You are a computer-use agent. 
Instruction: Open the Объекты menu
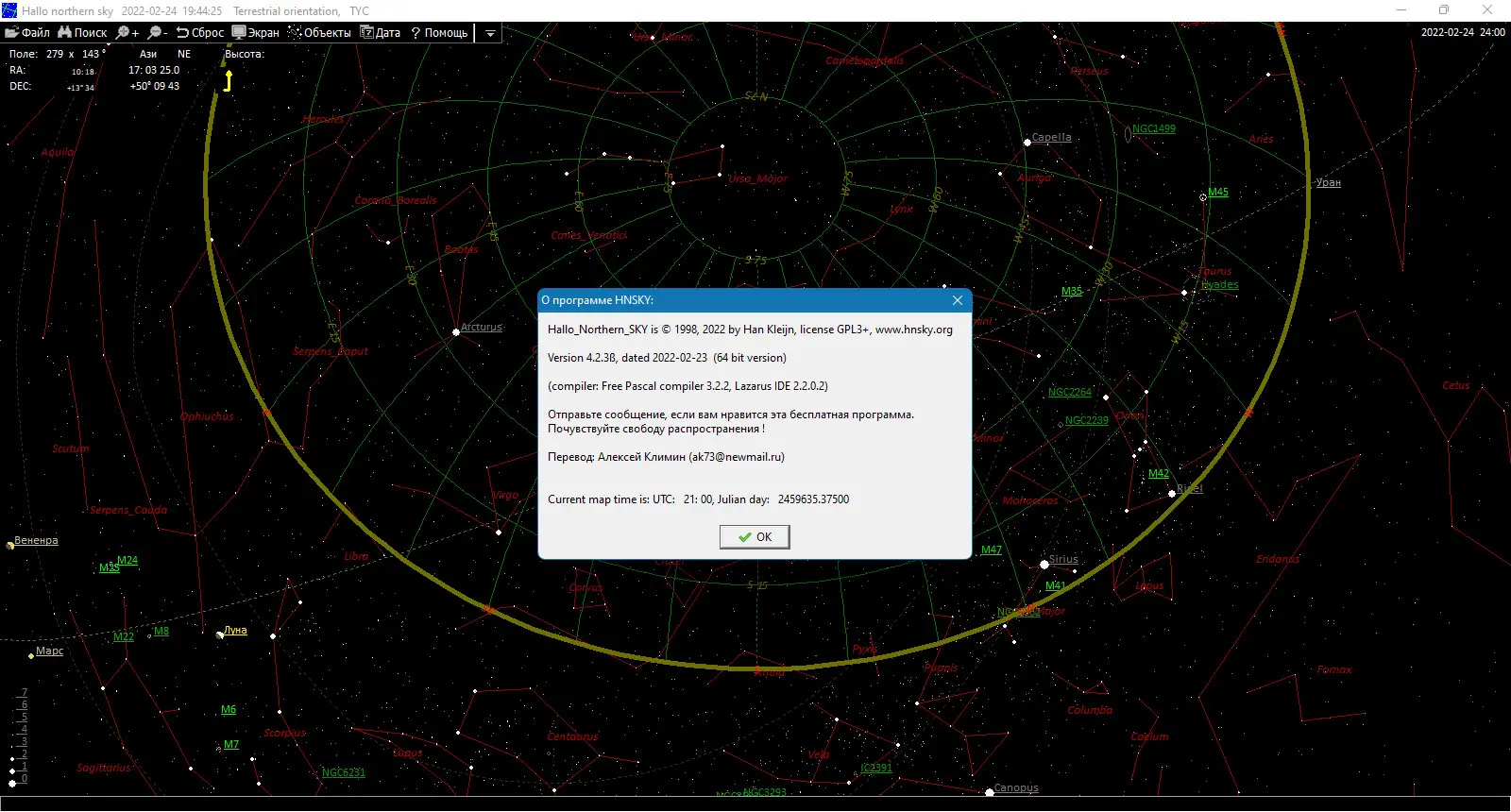click(x=319, y=33)
